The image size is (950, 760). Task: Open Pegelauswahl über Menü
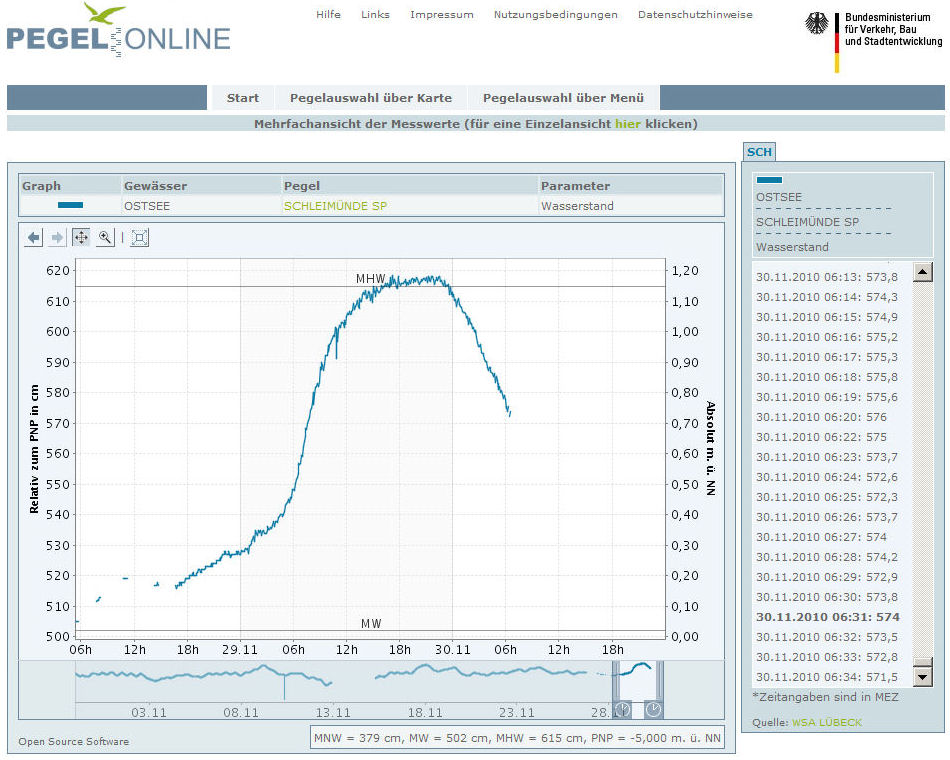tap(563, 98)
